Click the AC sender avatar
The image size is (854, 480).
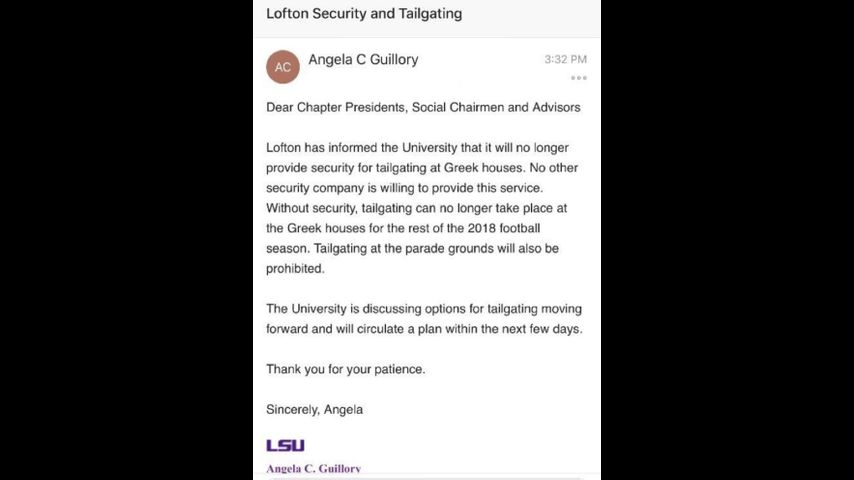pyautogui.click(x=283, y=67)
